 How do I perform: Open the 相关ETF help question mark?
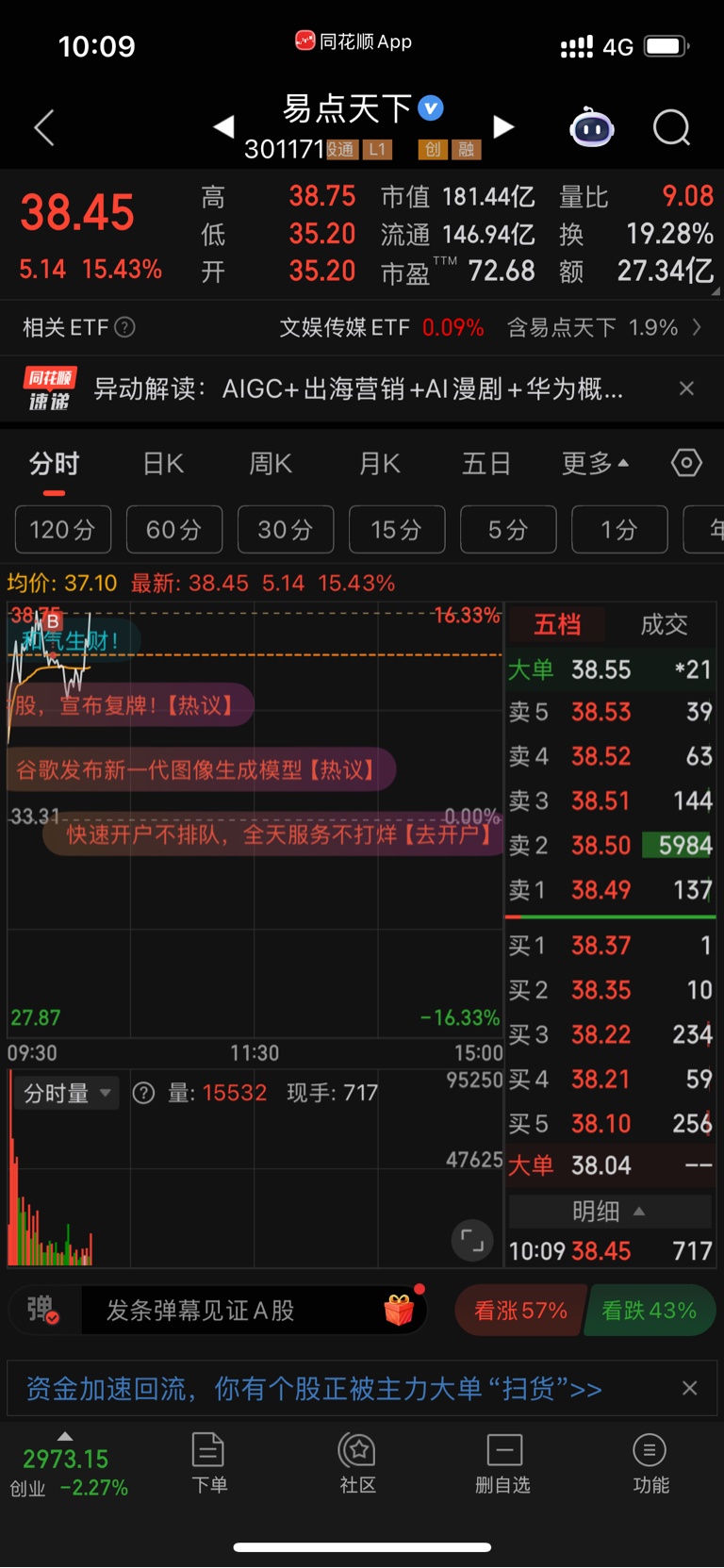tap(124, 327)
